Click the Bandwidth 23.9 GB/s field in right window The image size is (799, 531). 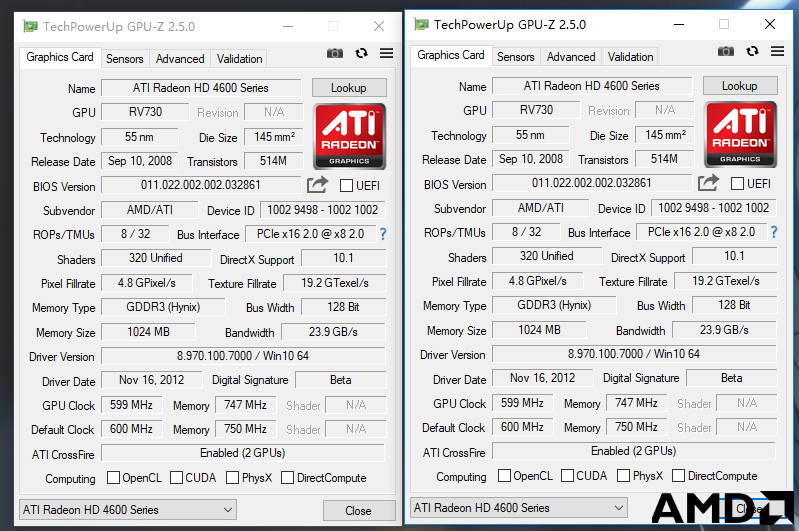[x=724, y=330]
